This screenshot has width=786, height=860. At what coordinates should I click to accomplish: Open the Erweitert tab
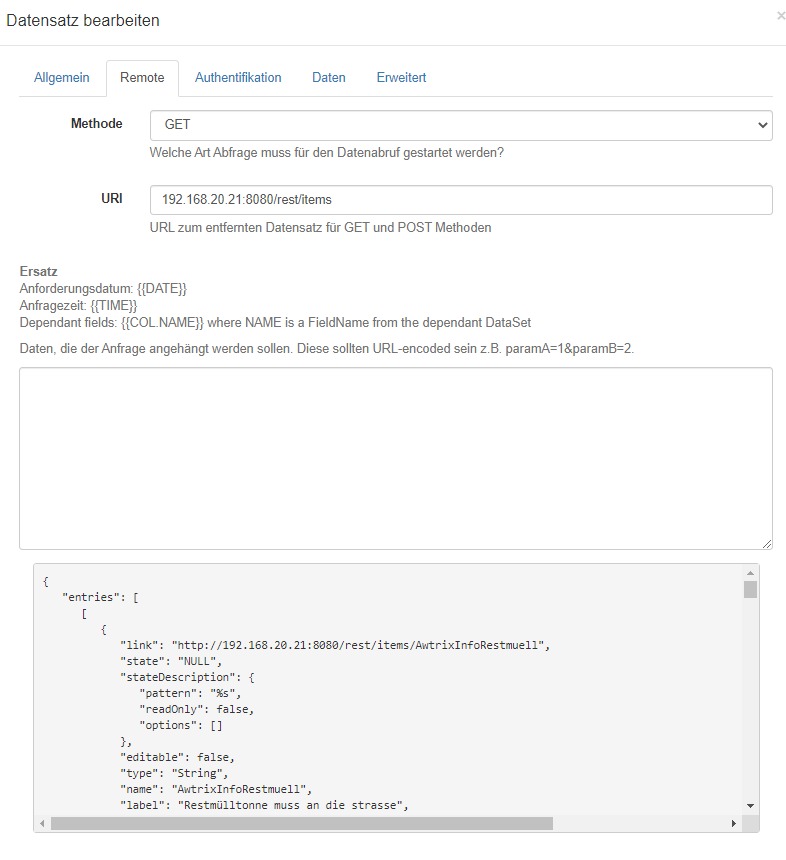coord(401,77)
